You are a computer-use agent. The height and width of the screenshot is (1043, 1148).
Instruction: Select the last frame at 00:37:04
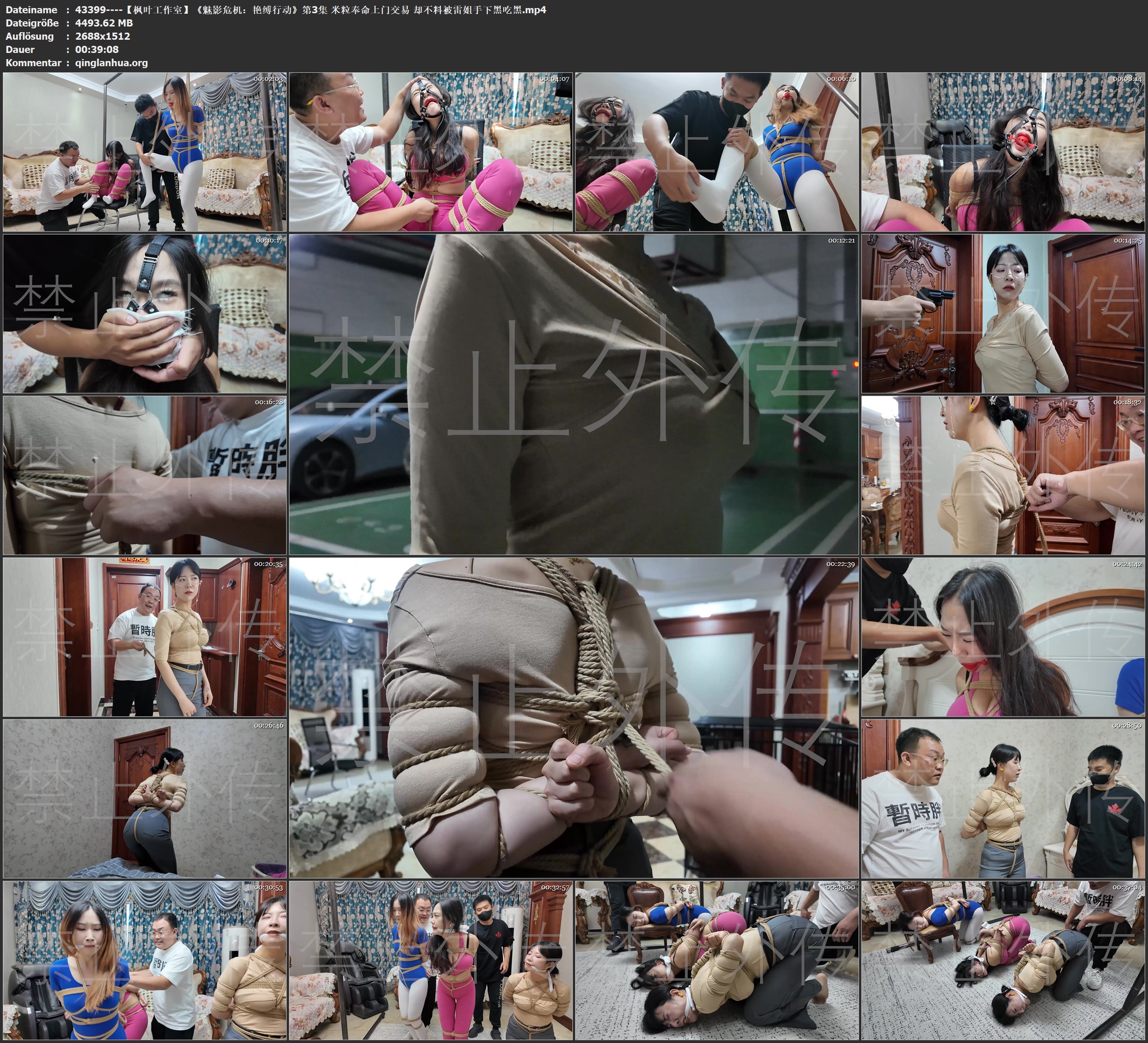[x=1003, y=960]
